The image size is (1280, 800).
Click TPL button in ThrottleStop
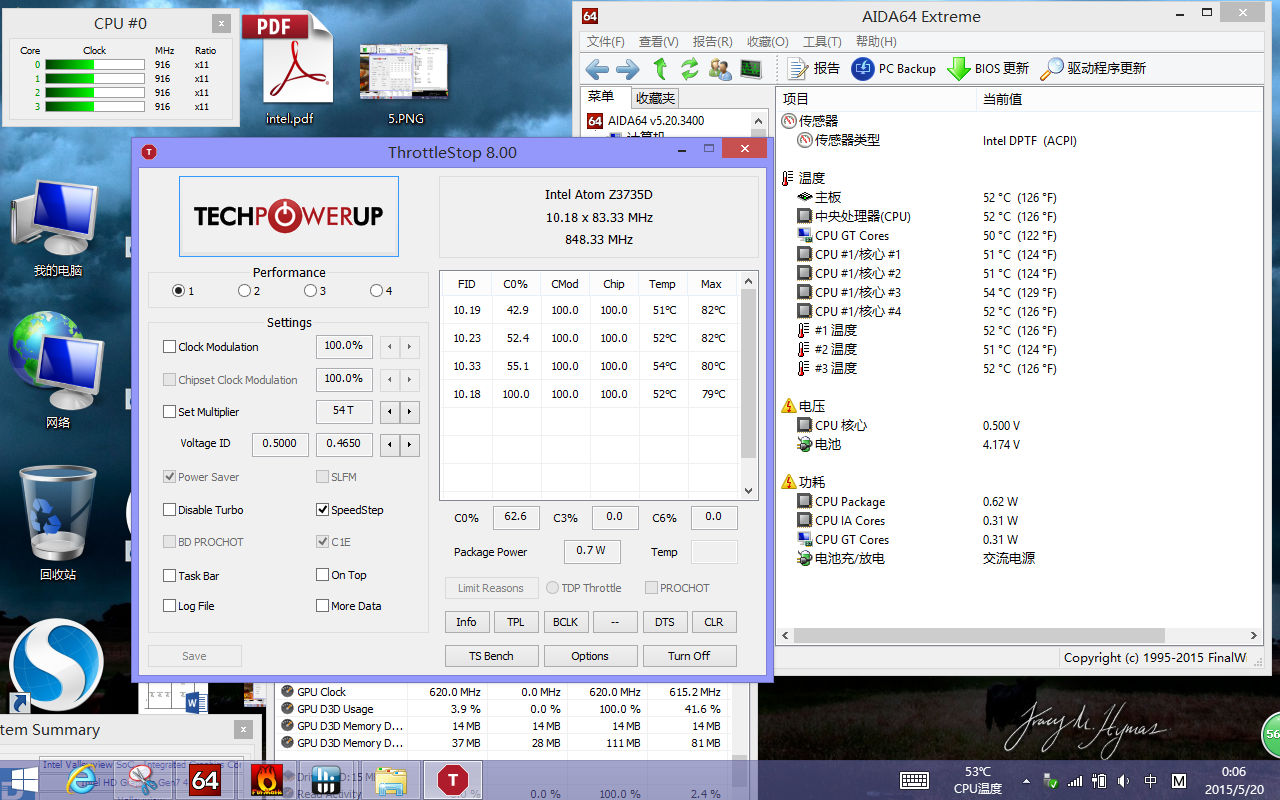click(516, 622)
